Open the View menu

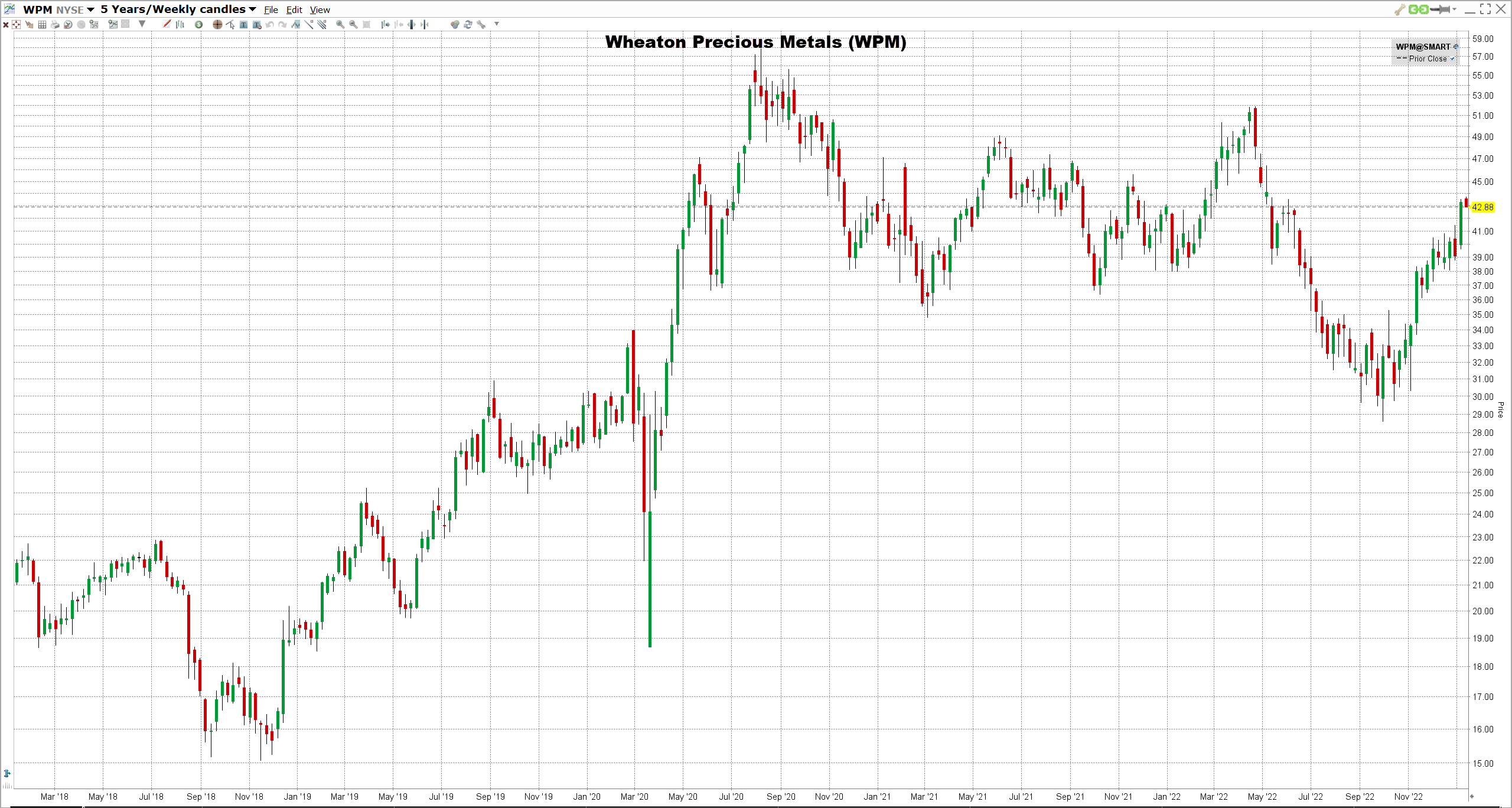tap(320, 10)
